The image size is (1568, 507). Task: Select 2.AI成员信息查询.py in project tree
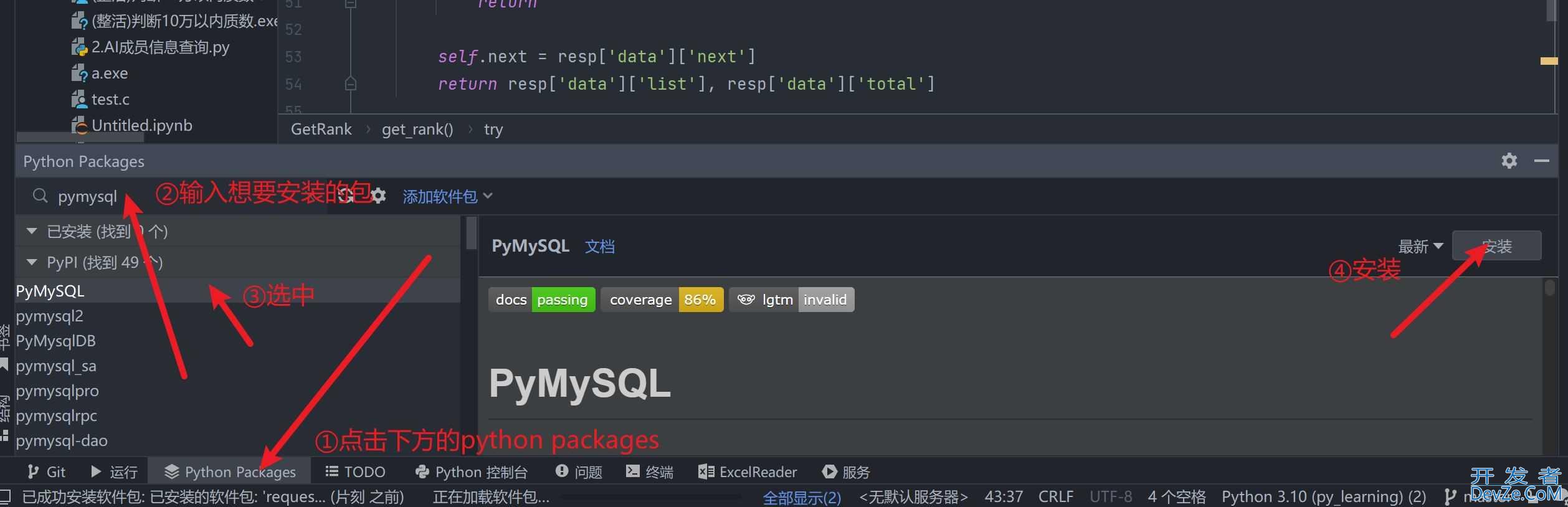tap(150, 47)
